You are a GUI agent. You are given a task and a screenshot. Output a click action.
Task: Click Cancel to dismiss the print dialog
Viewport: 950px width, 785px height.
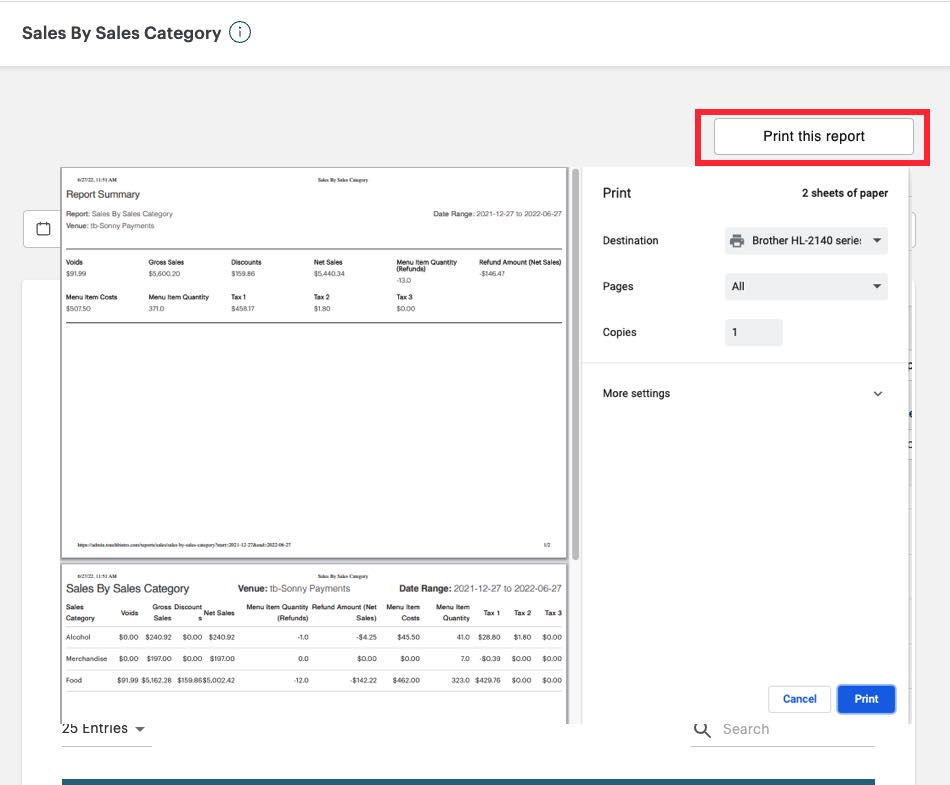pyautogui.click(x=799, y=699)
